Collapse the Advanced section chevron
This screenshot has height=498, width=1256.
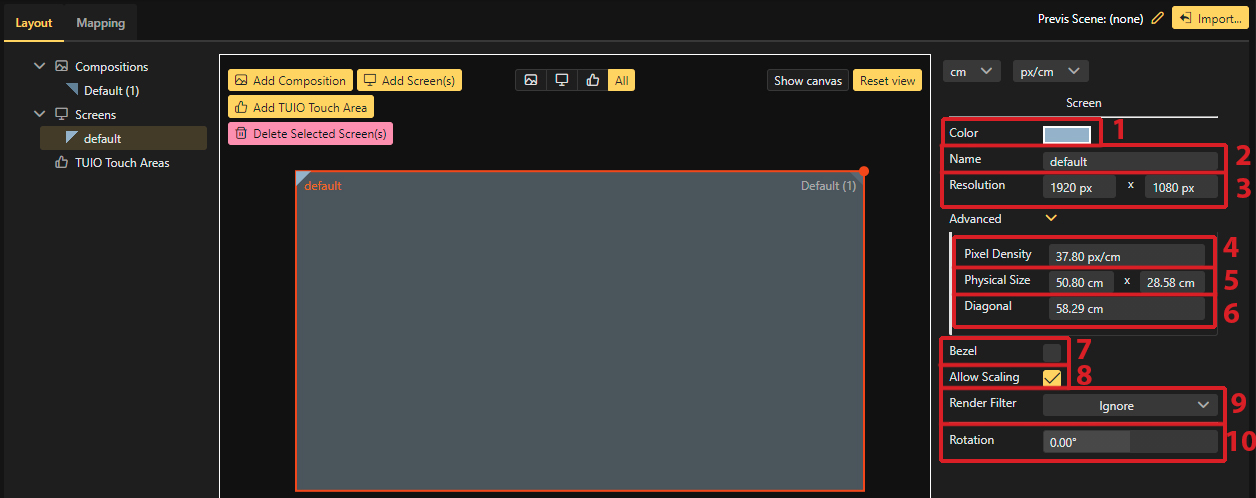[1050, 219]
